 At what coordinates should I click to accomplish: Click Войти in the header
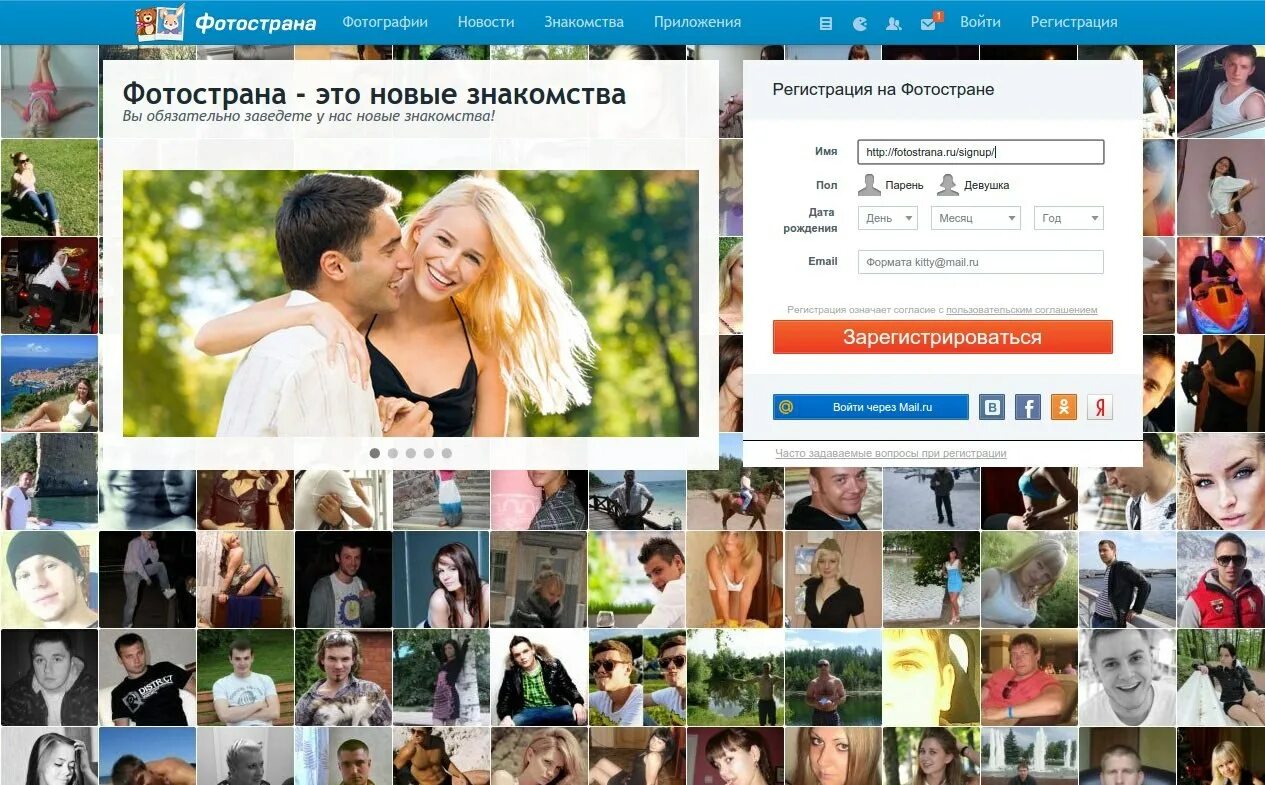[x=980, y=22]
